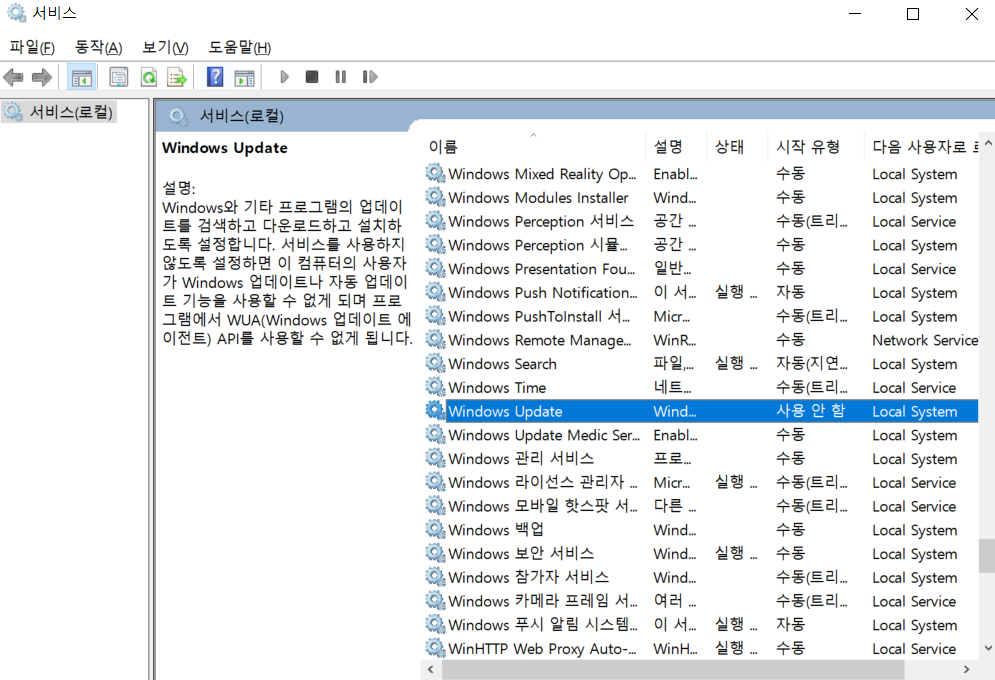Click the Forward arrow toolbar icon
Viewport: 995px width, 680px height.
coord(42,77)
